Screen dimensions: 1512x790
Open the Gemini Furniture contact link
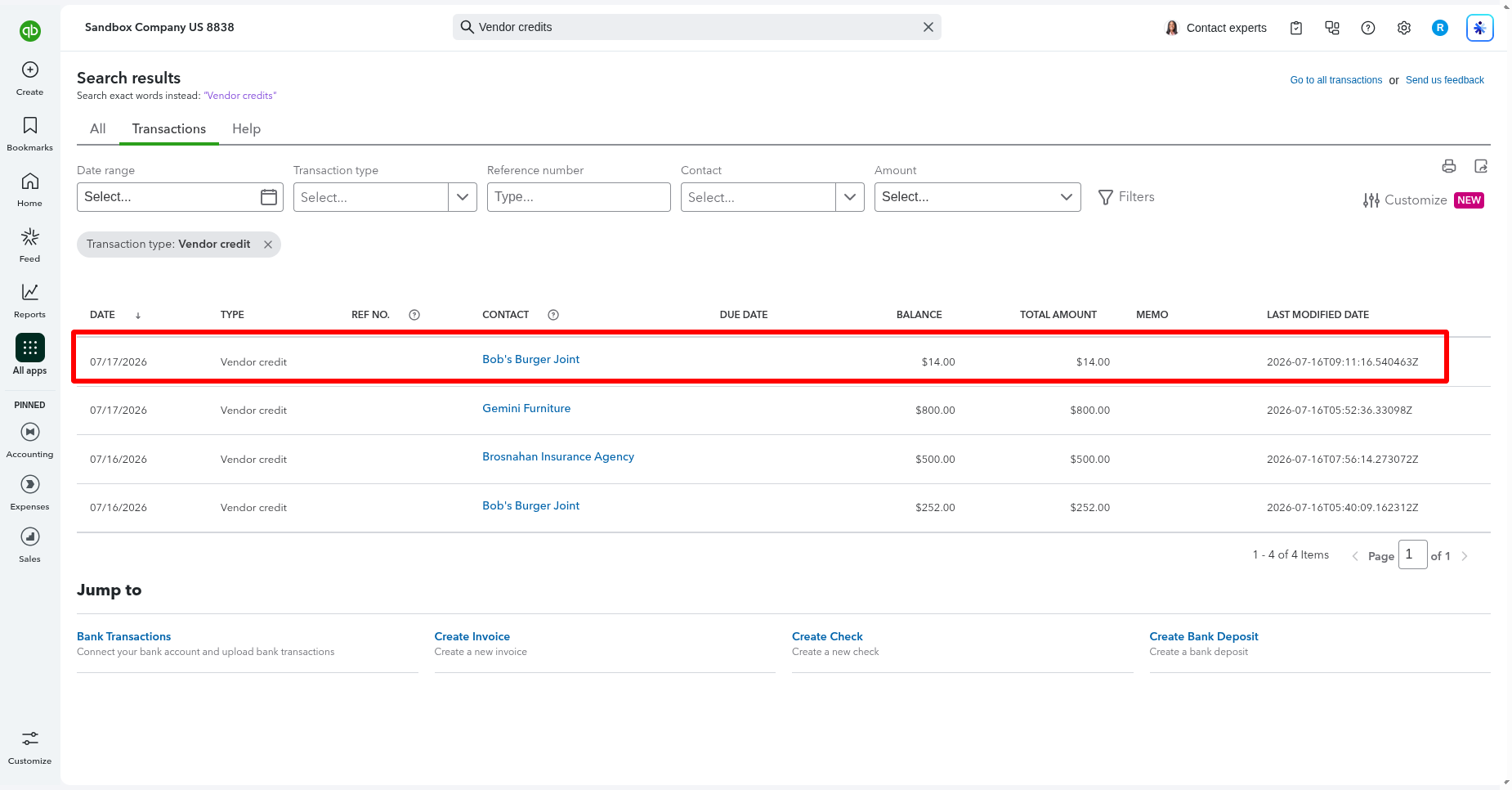coord(526,408)
